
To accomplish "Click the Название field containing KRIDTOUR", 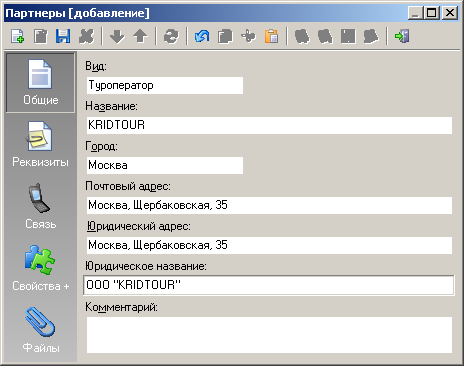I will 269,125.
